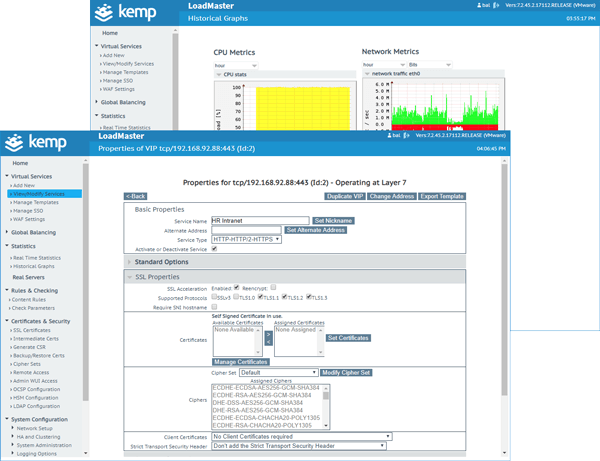Open OCSP Configuration in front sidebar

37,389
